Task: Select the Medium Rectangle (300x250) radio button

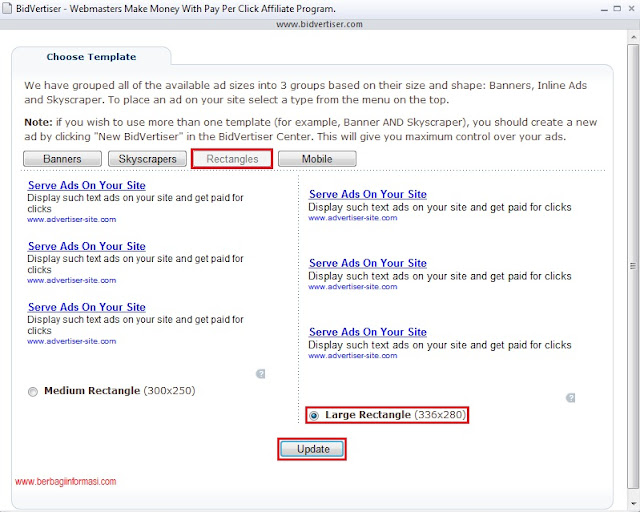Action: point(33,392)
